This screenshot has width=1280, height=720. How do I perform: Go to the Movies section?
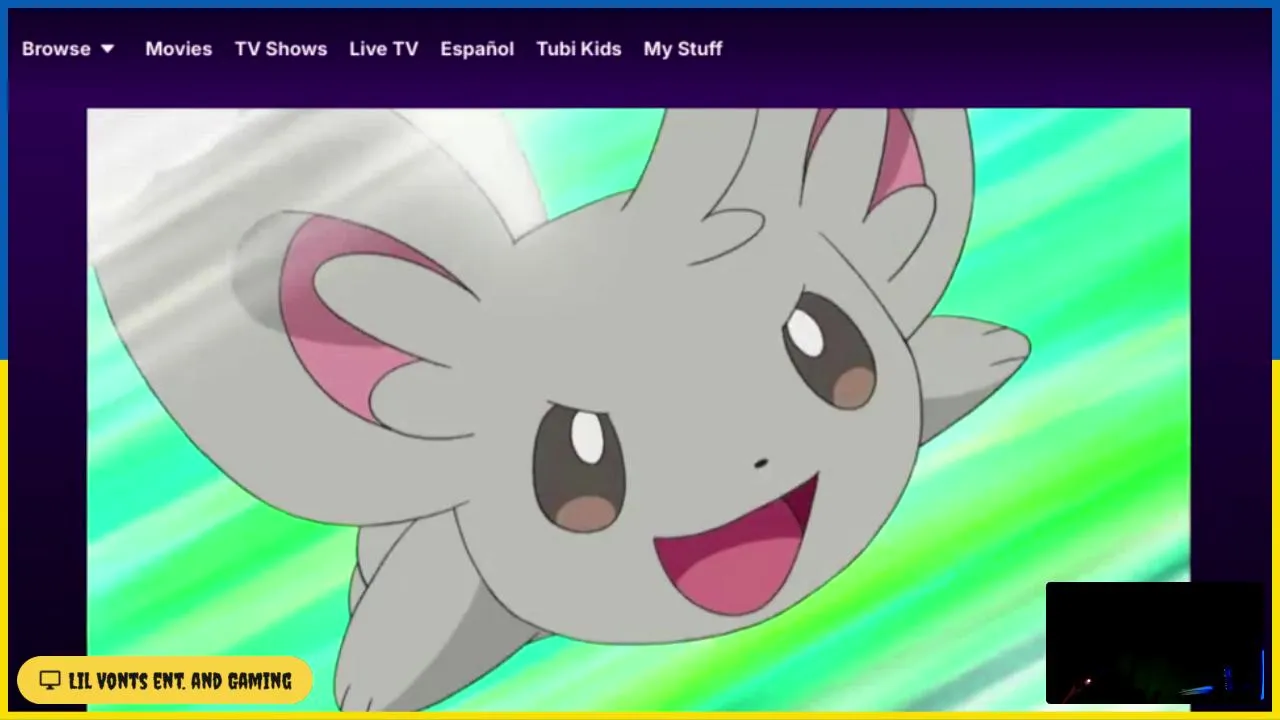click(178, 49)
